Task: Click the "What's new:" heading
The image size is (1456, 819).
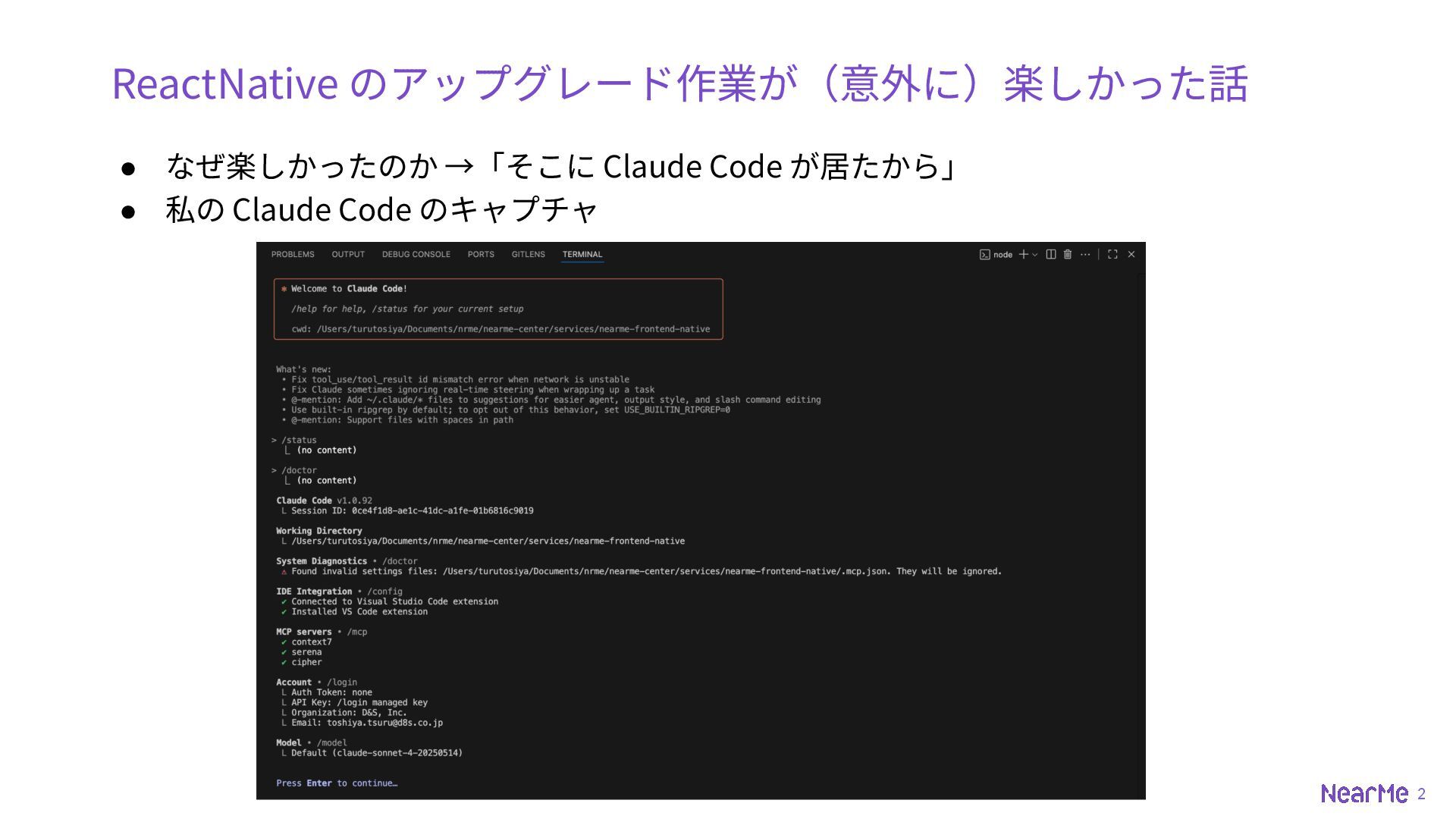Action: 303,370
